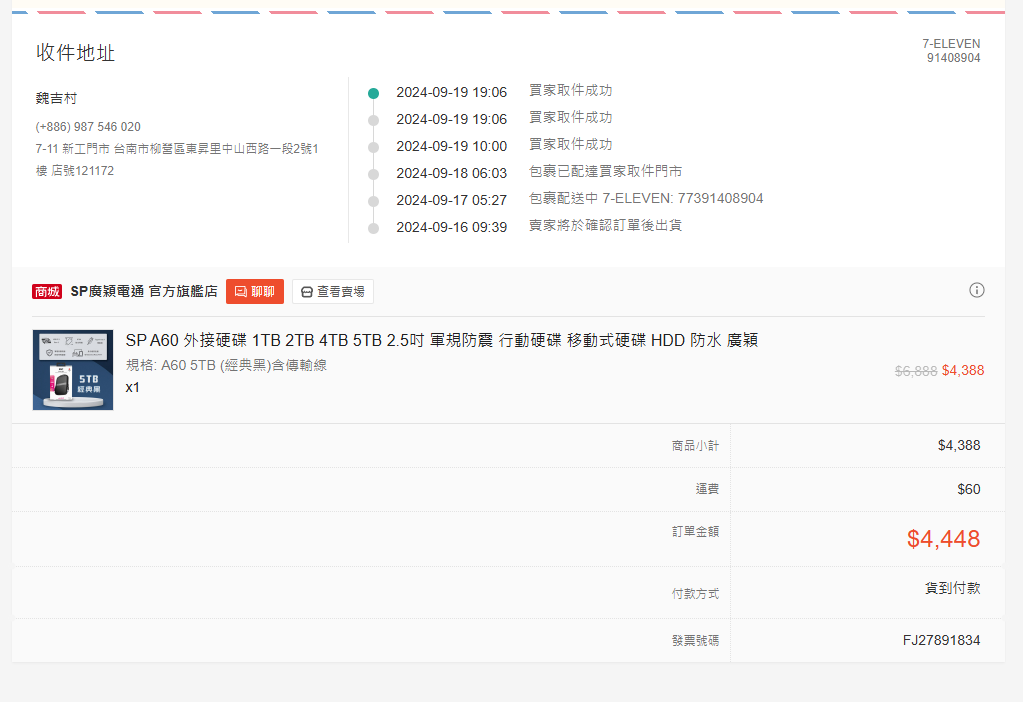Open the SP A60 外接硬碟 product title
The image size is (1023, 702).
pyautogui.click(x=441, y=340)
